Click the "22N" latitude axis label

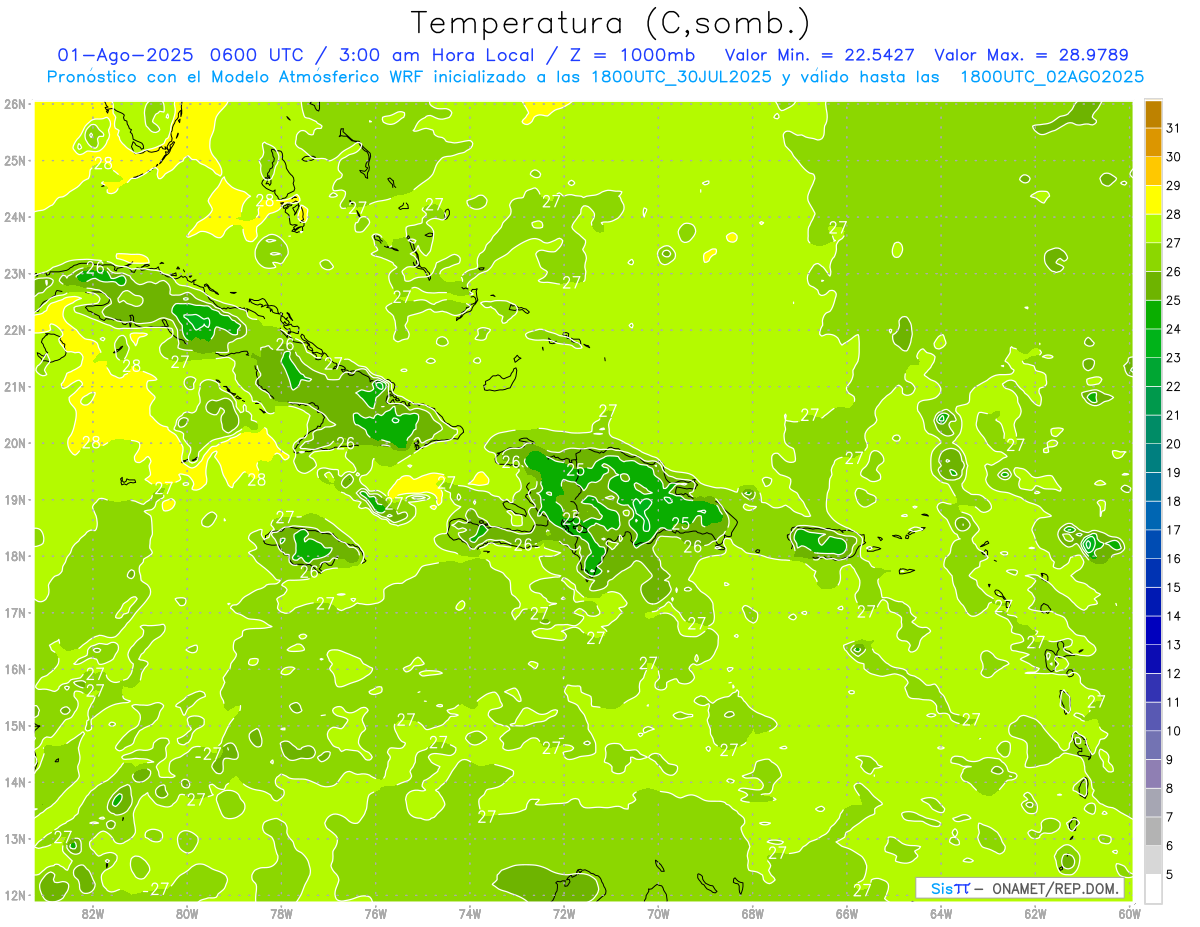click(15, 330)
